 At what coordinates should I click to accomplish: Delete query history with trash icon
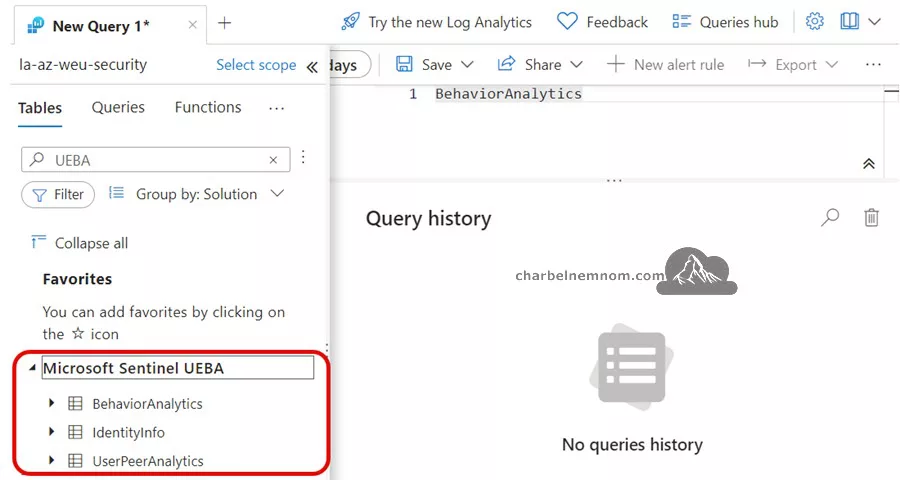click(871, 218)
